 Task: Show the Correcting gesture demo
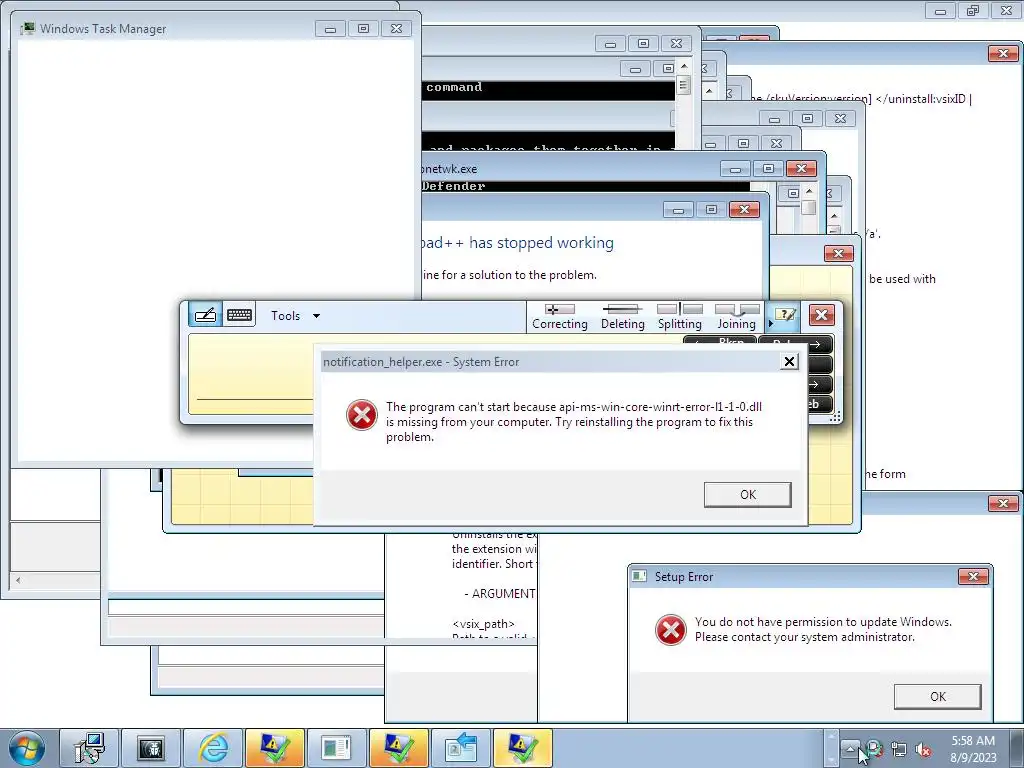tap(560, 317)
